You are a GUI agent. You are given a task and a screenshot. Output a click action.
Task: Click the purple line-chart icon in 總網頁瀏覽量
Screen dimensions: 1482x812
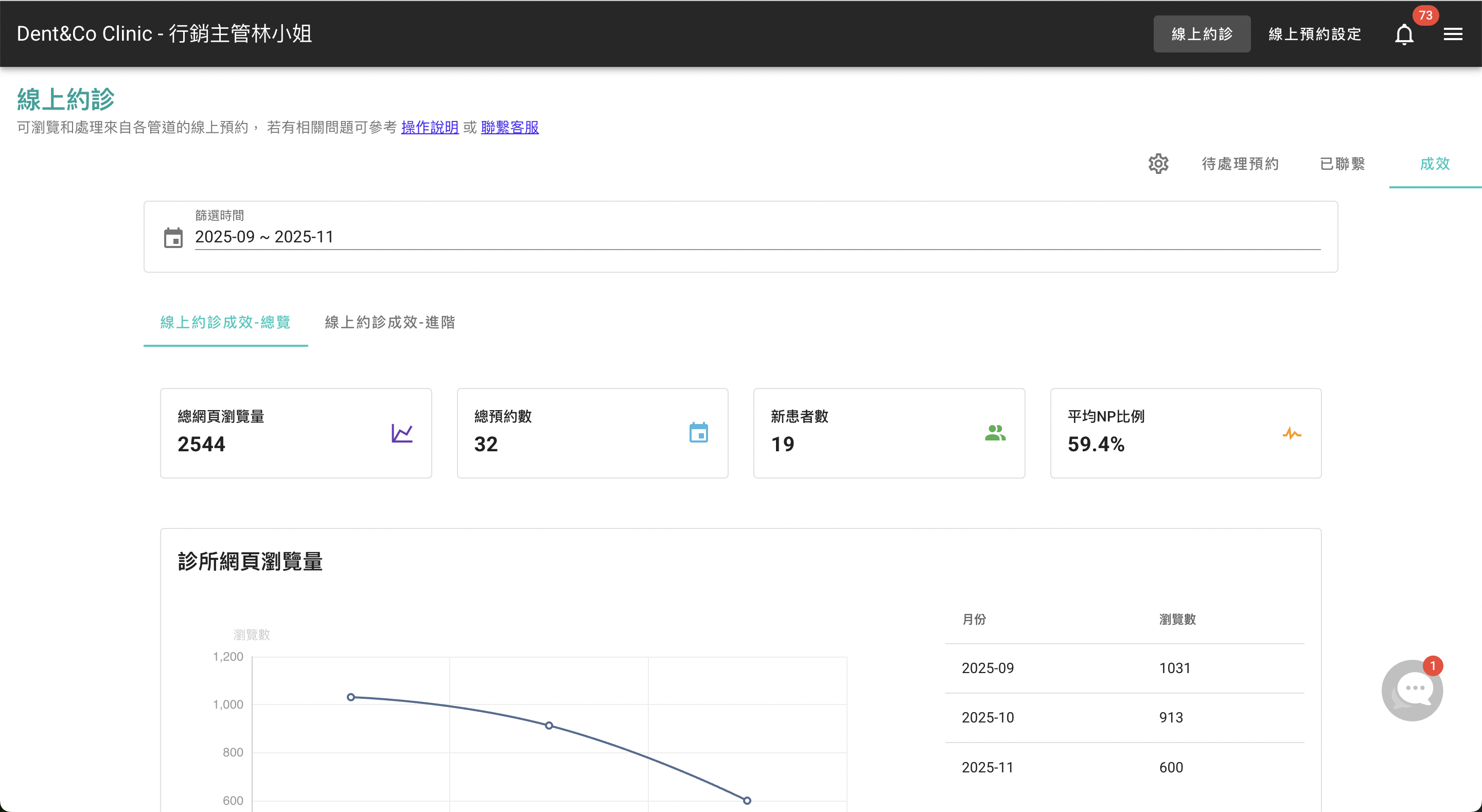point(401,433)
